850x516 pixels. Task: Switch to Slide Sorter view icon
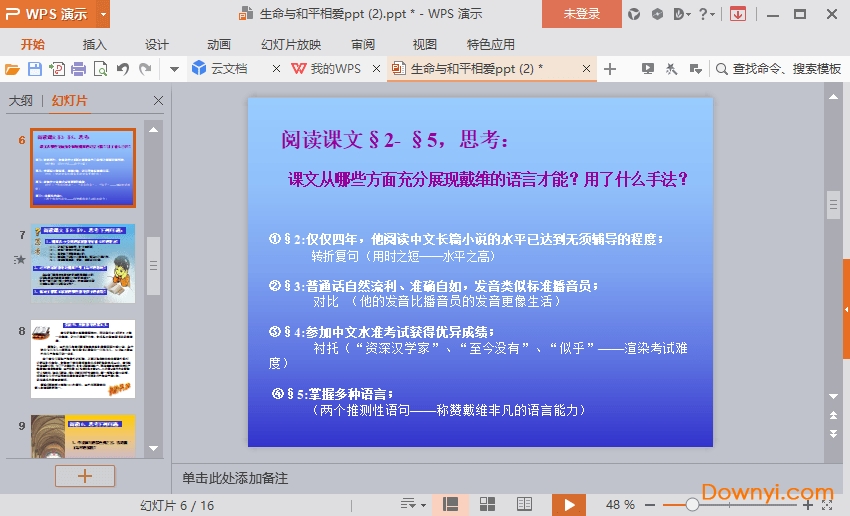click(x=487, y=505)
